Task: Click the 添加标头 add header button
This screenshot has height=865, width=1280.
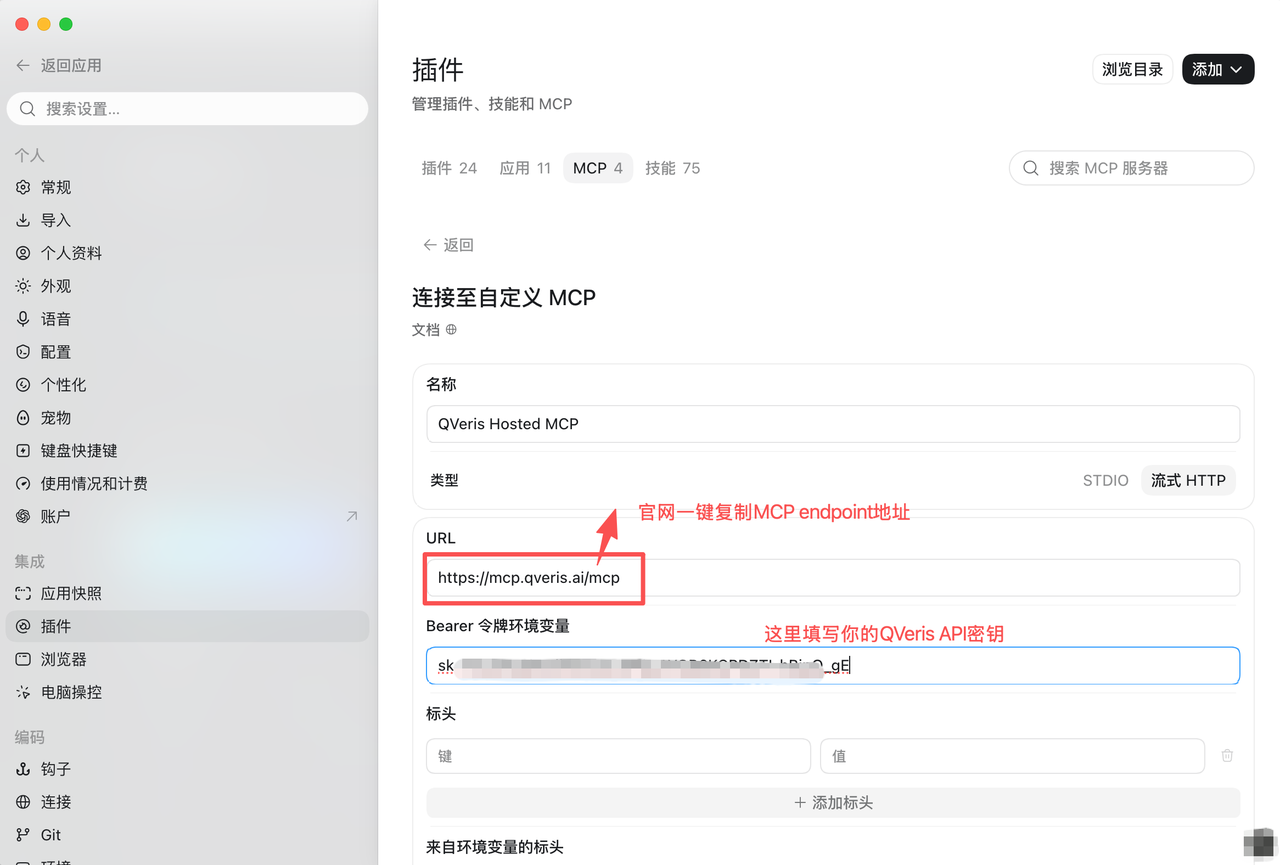Action: 833,802
